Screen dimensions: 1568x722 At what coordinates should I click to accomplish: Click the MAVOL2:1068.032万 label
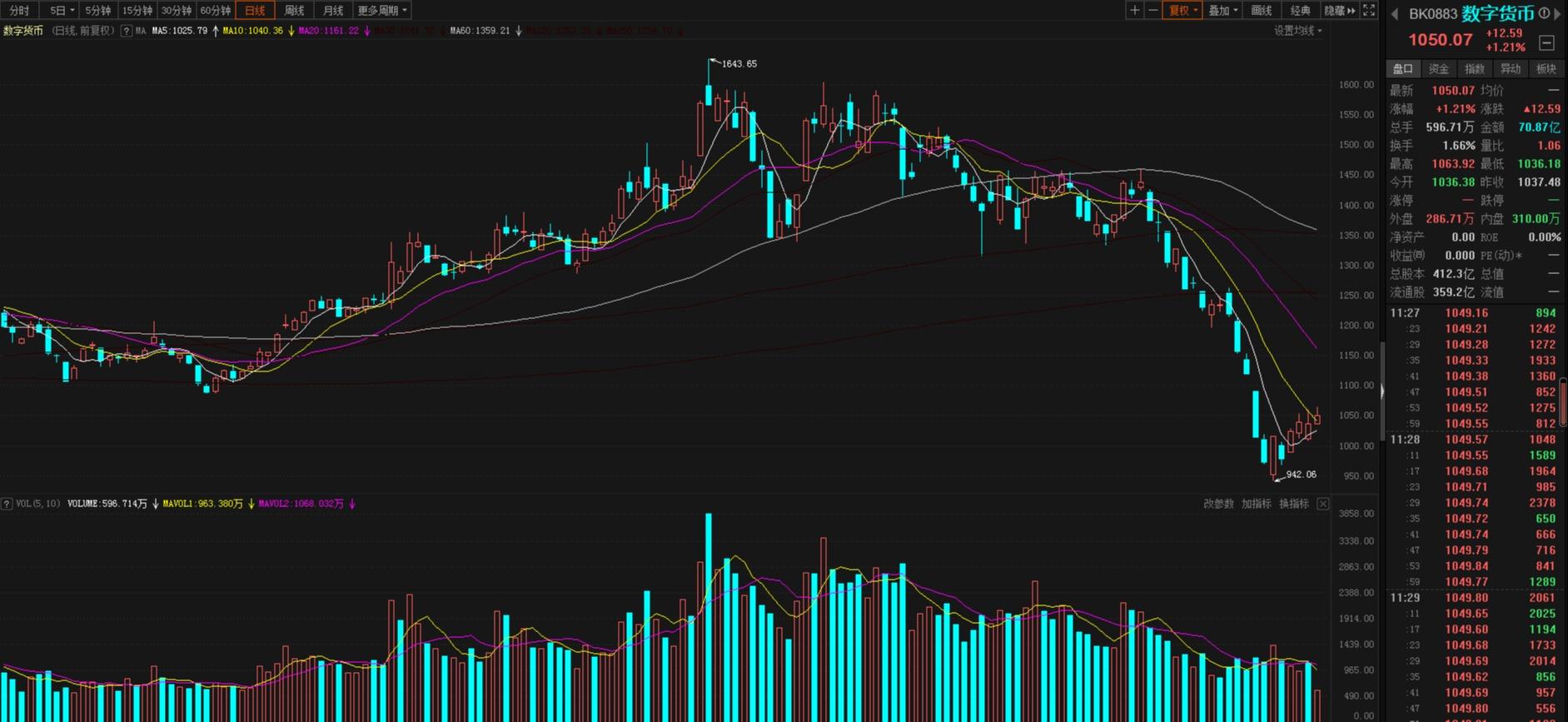click(301, 504)
